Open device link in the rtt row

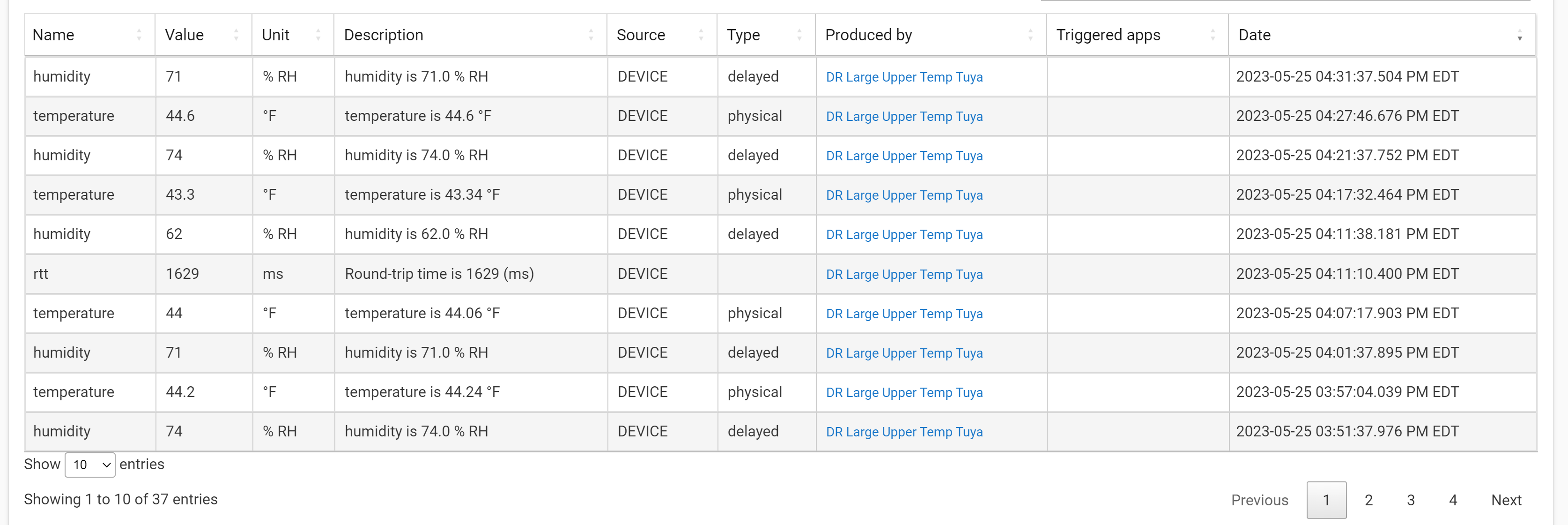(904, 275)
